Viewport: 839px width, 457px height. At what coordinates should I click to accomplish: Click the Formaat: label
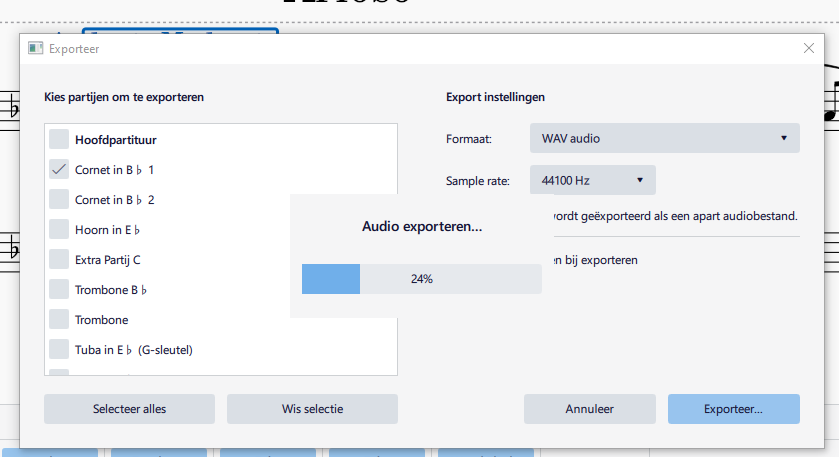(x=469, y=139)
